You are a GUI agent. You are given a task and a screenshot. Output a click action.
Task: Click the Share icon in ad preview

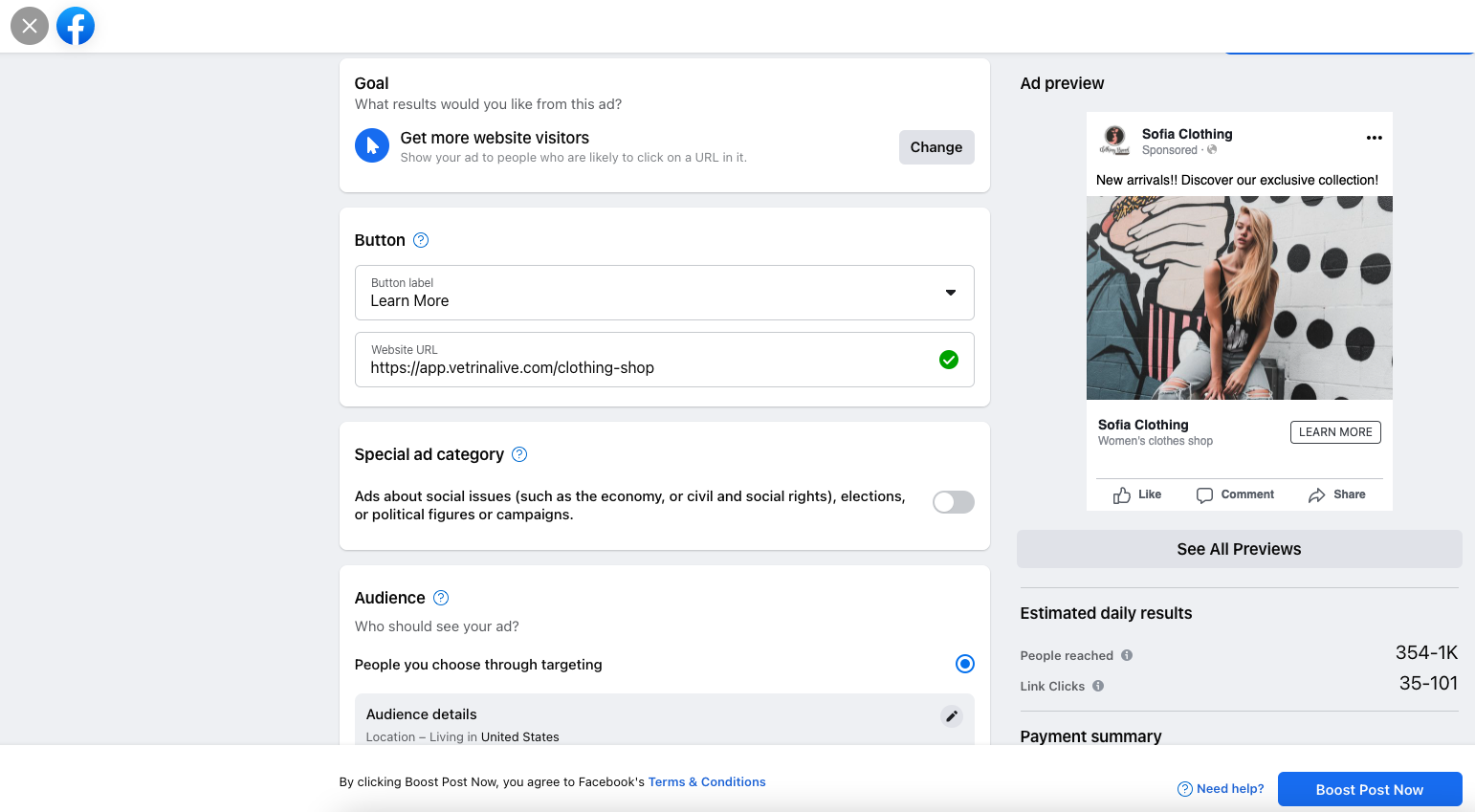pos(1317,494)
